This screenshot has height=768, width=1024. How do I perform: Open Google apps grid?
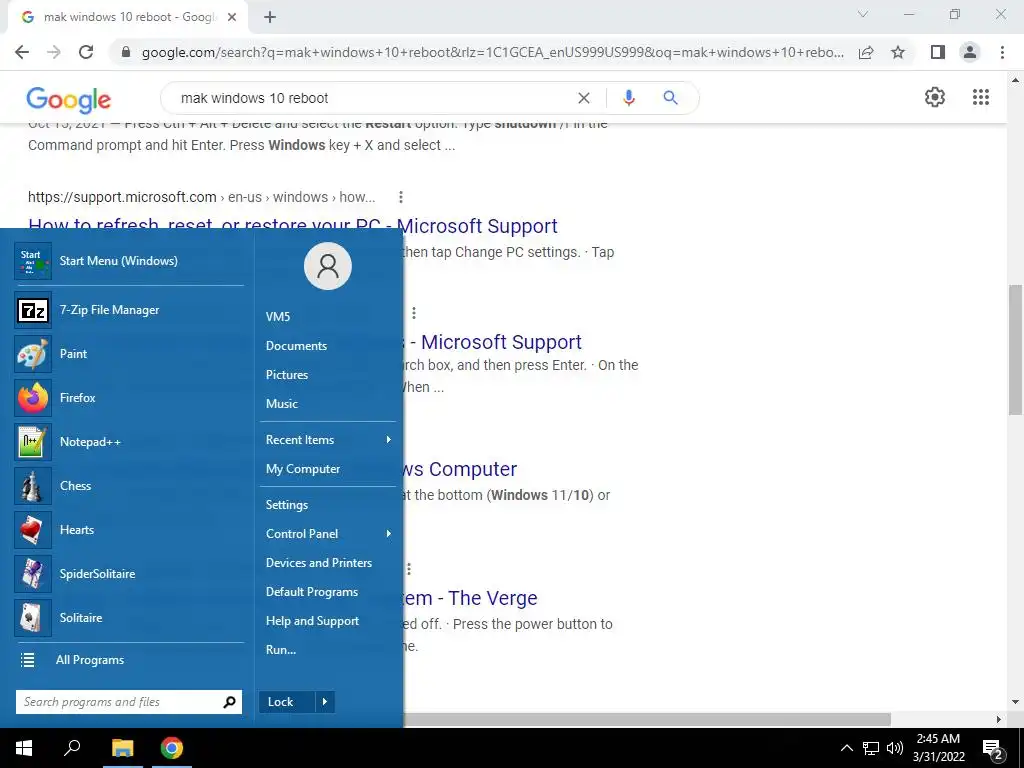(981, 97)
